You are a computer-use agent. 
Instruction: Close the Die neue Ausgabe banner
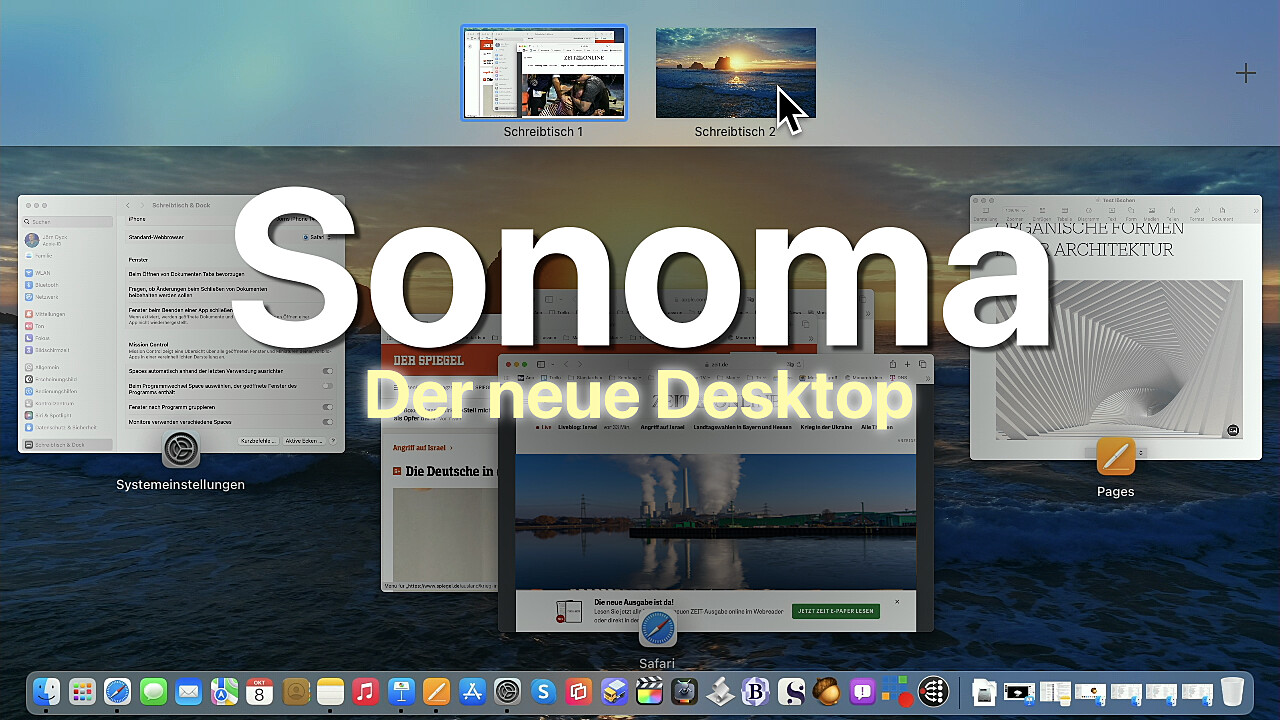pos(897,601)
